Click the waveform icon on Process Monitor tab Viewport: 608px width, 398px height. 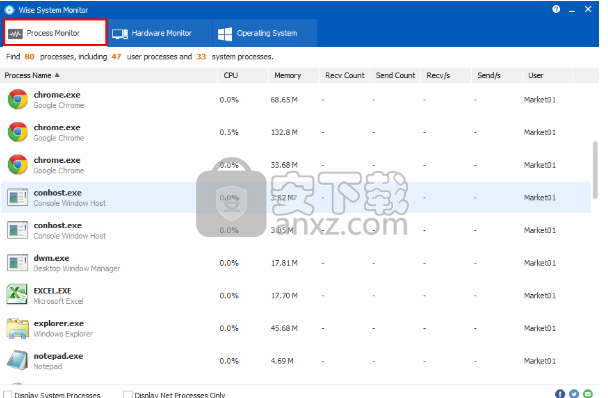(x=16, y=34)
